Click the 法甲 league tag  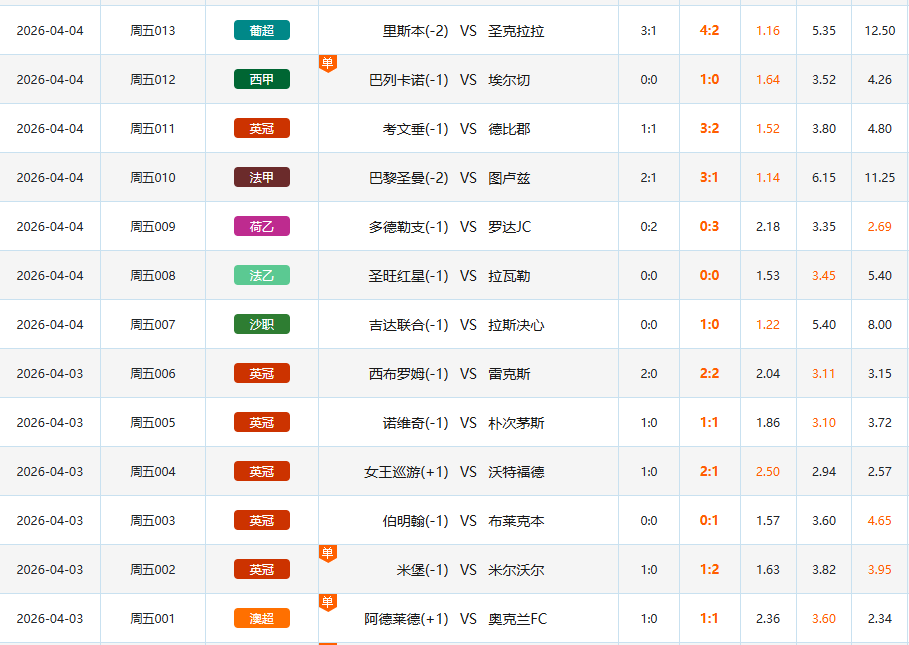pyautogui.click(x=261, y=177)
